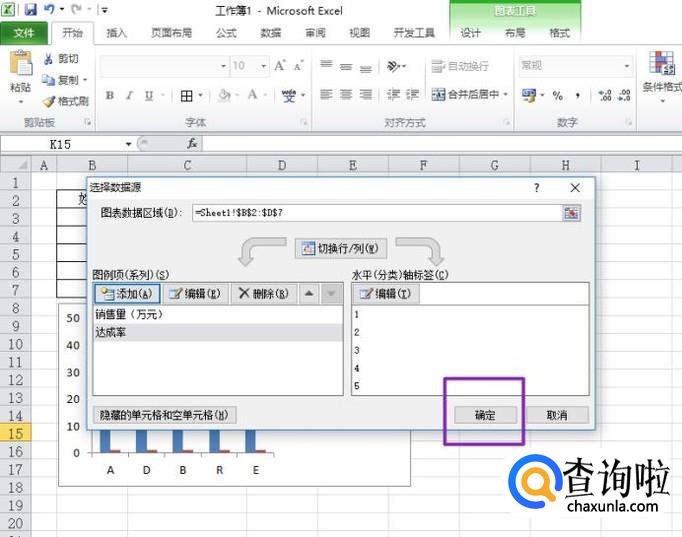The width and height of the screenshot is (682, 537).
Task: Click the Paste clipboard icon
Action: [x=20, y=66]
